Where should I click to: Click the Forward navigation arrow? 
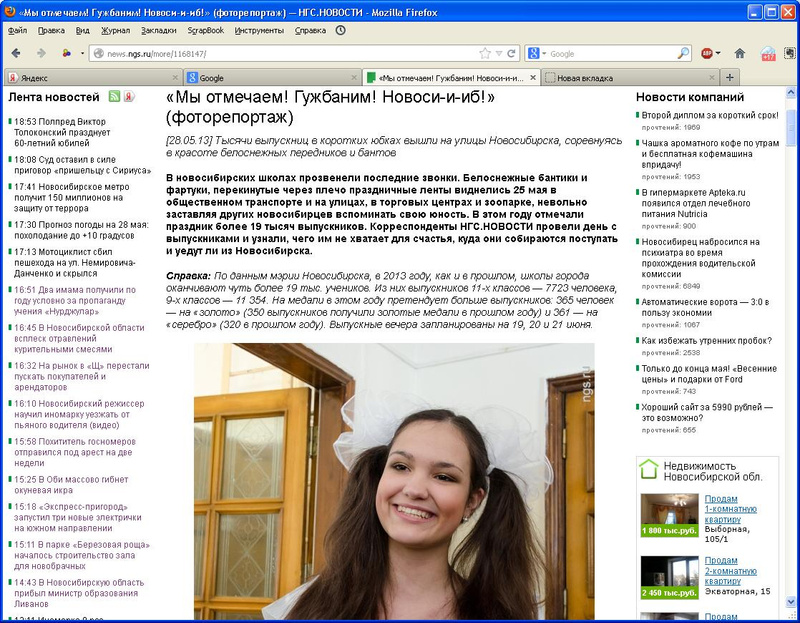(40, 53)
